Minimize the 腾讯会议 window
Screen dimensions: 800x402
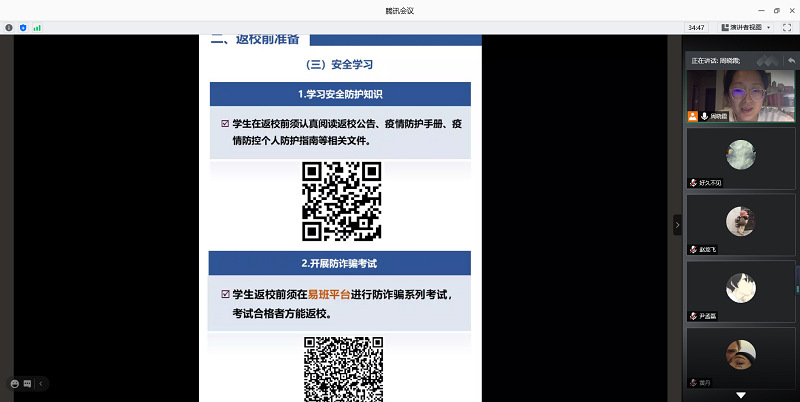[x=761, y=11]
